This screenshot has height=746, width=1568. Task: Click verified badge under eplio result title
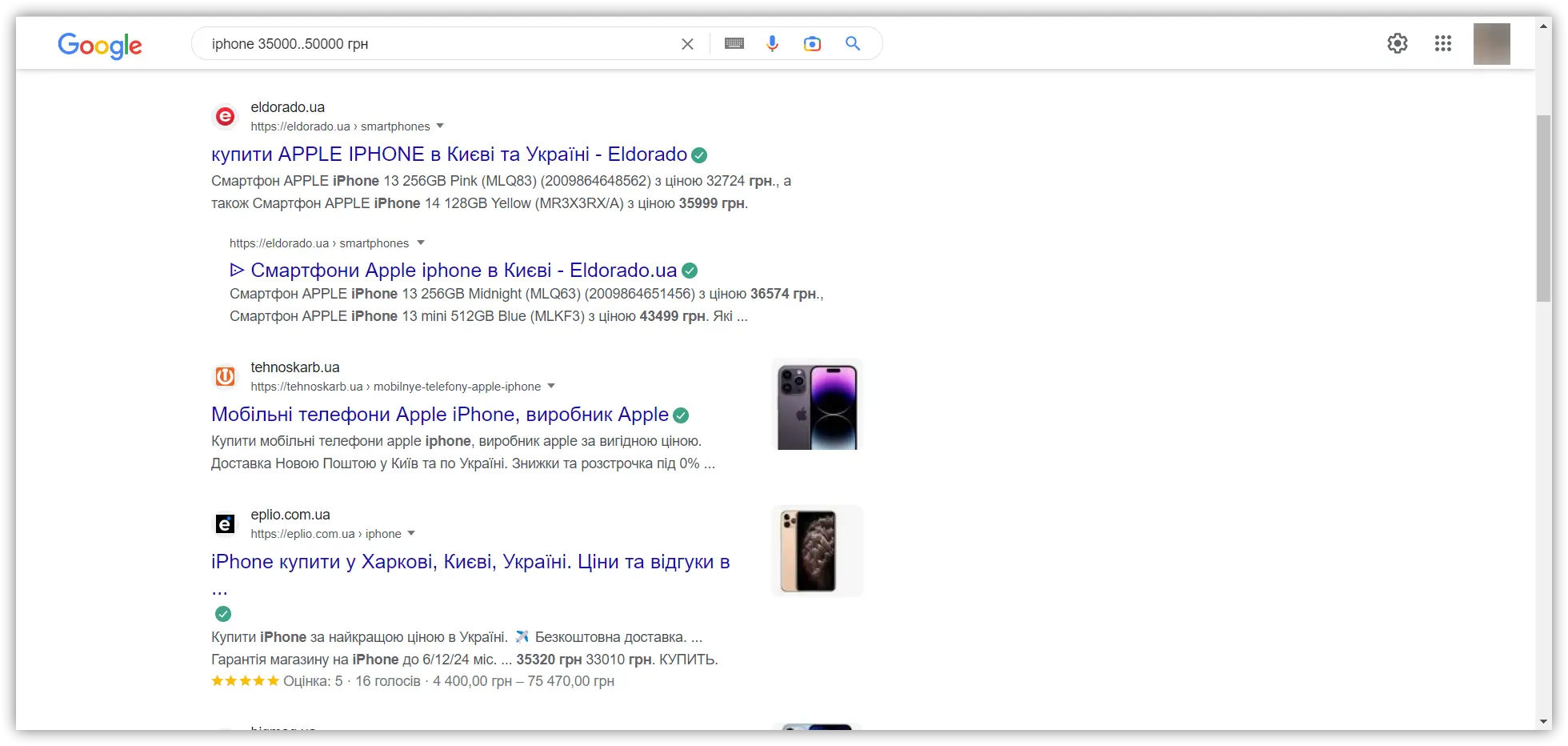click(x=223, y=614)
